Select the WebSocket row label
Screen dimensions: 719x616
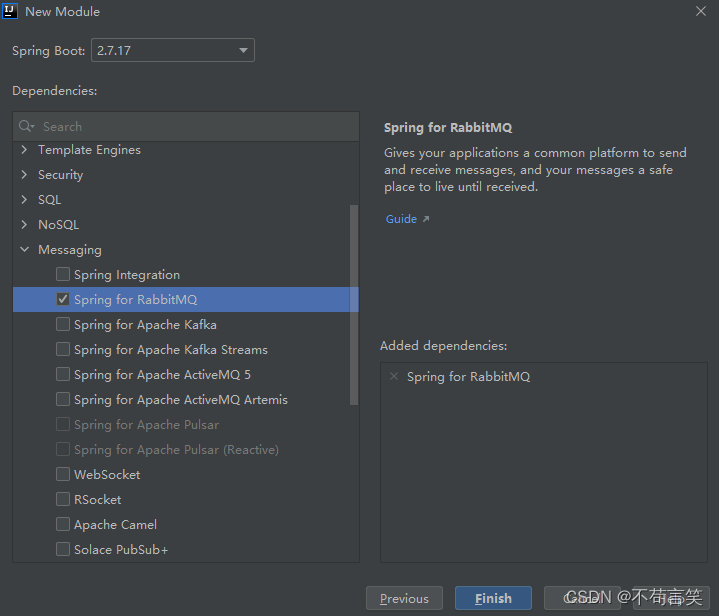coord(107,475)
